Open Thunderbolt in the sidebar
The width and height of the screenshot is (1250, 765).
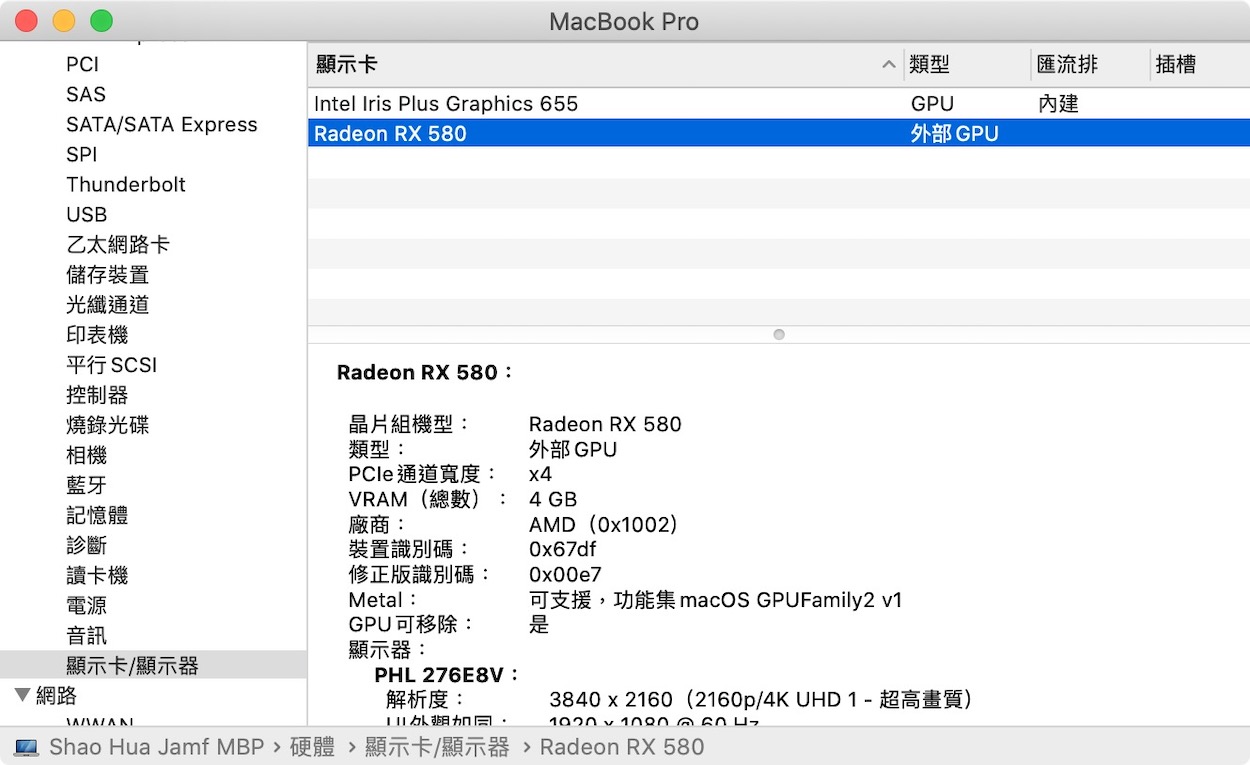point(126,185)
